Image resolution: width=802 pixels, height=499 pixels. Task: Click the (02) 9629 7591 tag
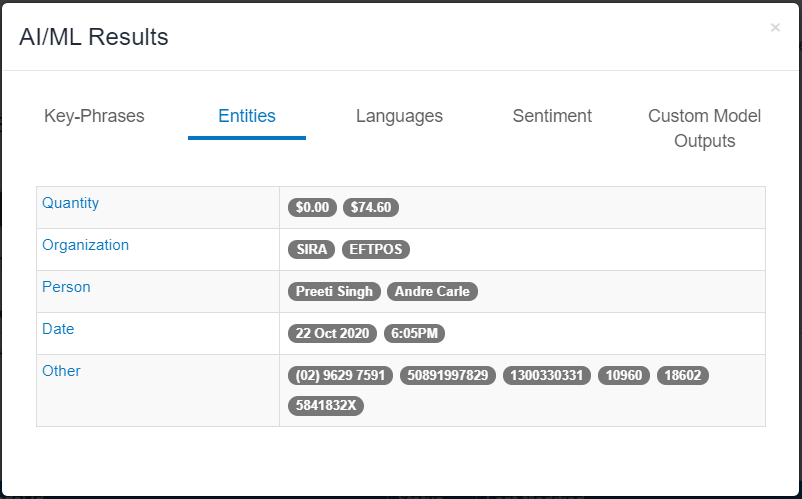(340, 375)
